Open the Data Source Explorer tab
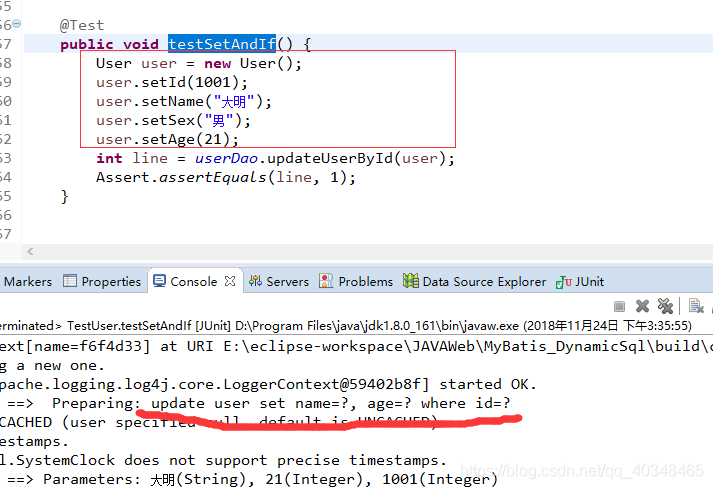The height and width of the screenshot is (489, 713). click(474, 282)
